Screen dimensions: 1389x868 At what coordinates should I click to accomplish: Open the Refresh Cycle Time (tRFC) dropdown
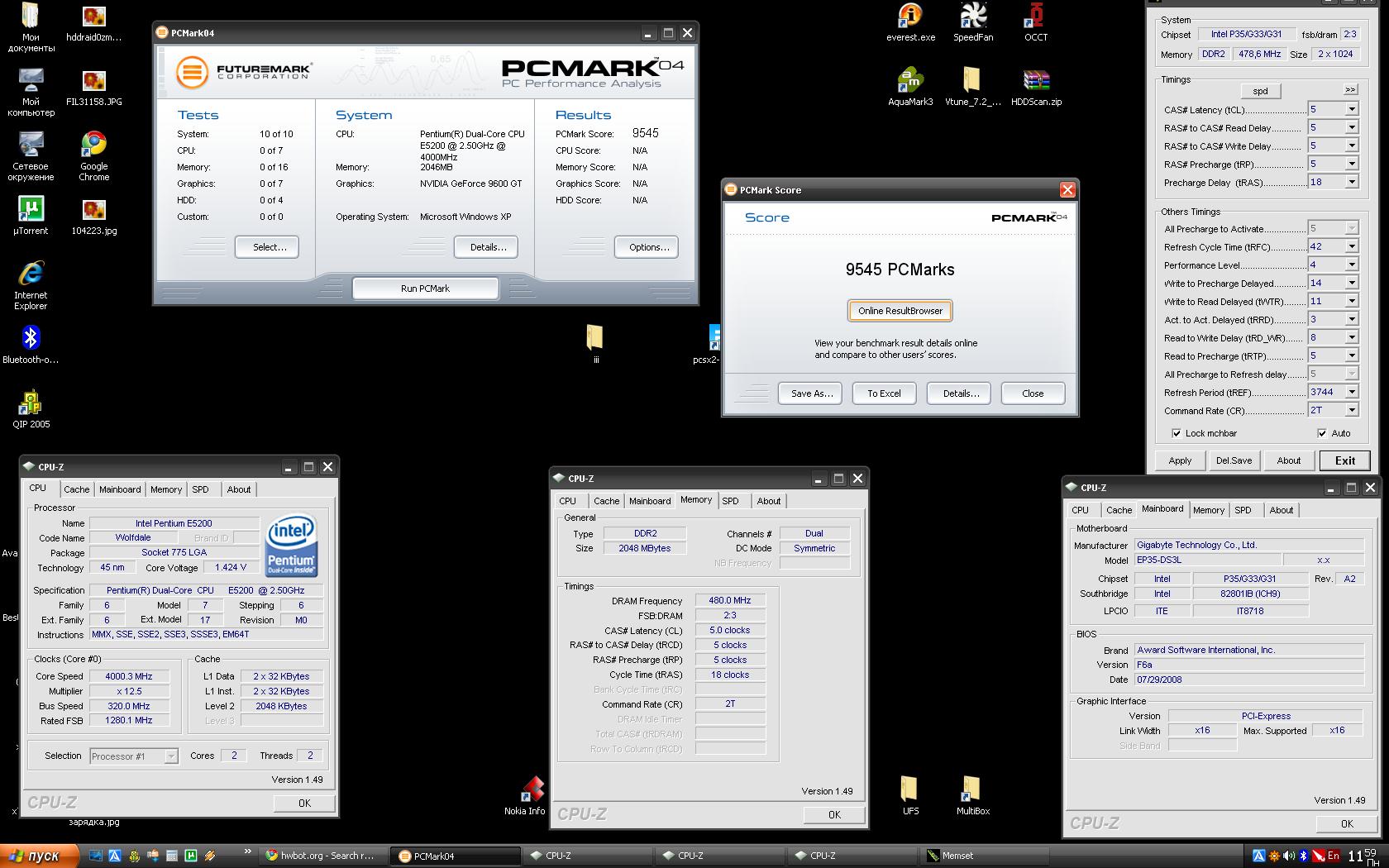pyautogui.click(x=1352, y=246)
